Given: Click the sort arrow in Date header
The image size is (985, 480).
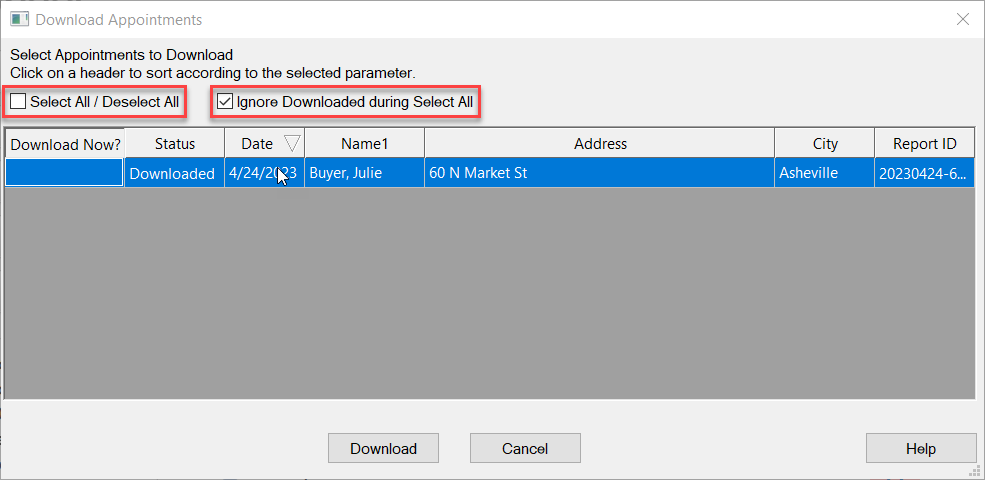Looking at the screenshot, I should (292, 143).
